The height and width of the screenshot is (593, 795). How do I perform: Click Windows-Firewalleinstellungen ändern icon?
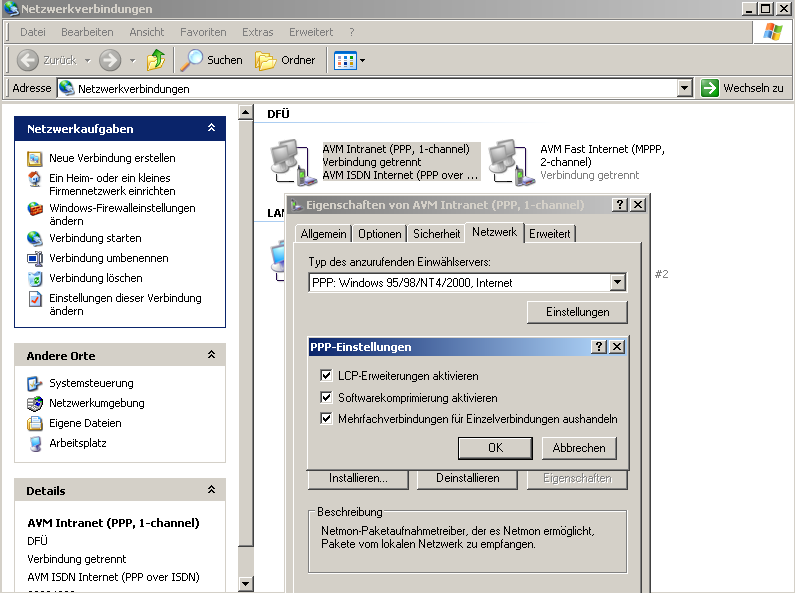point(34,209)
